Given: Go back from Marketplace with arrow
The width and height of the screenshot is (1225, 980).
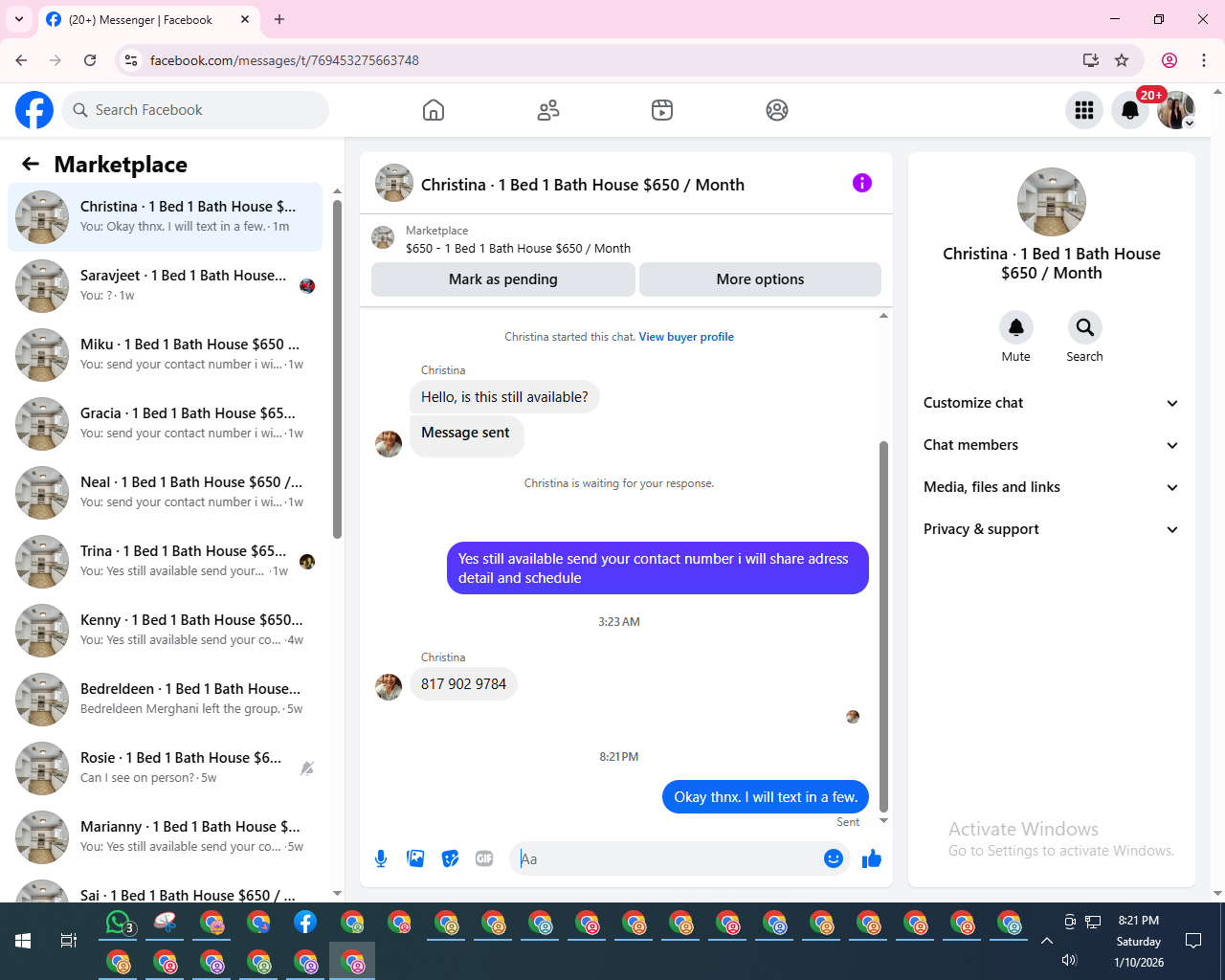Looking at the screenshot, I should coord(31,164).
